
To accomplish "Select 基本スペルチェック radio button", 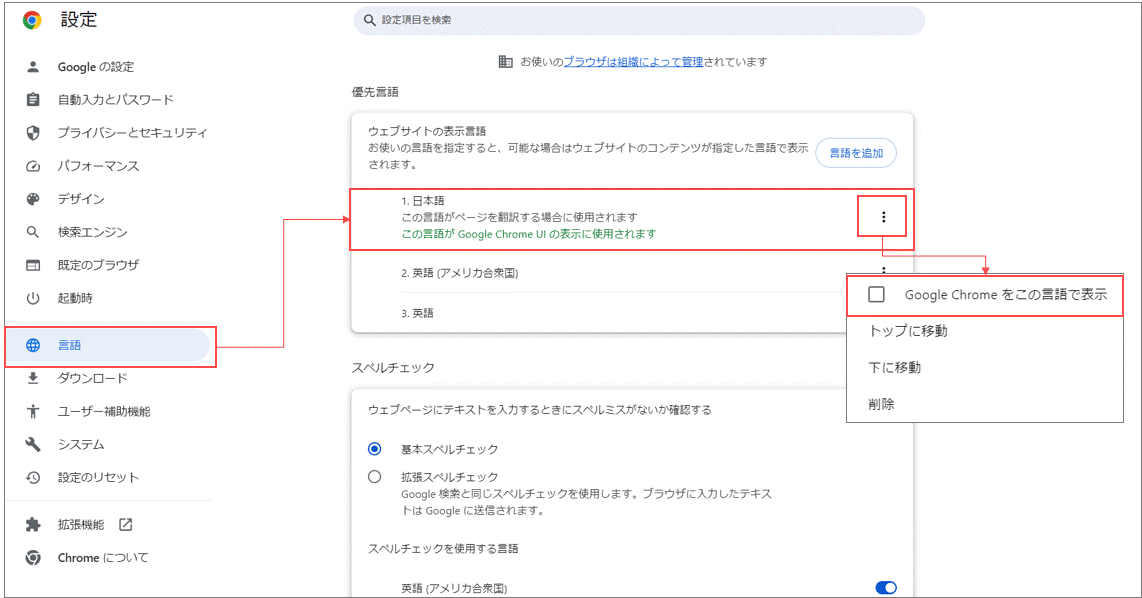I will pyautogui.click(x=374, y=449).
